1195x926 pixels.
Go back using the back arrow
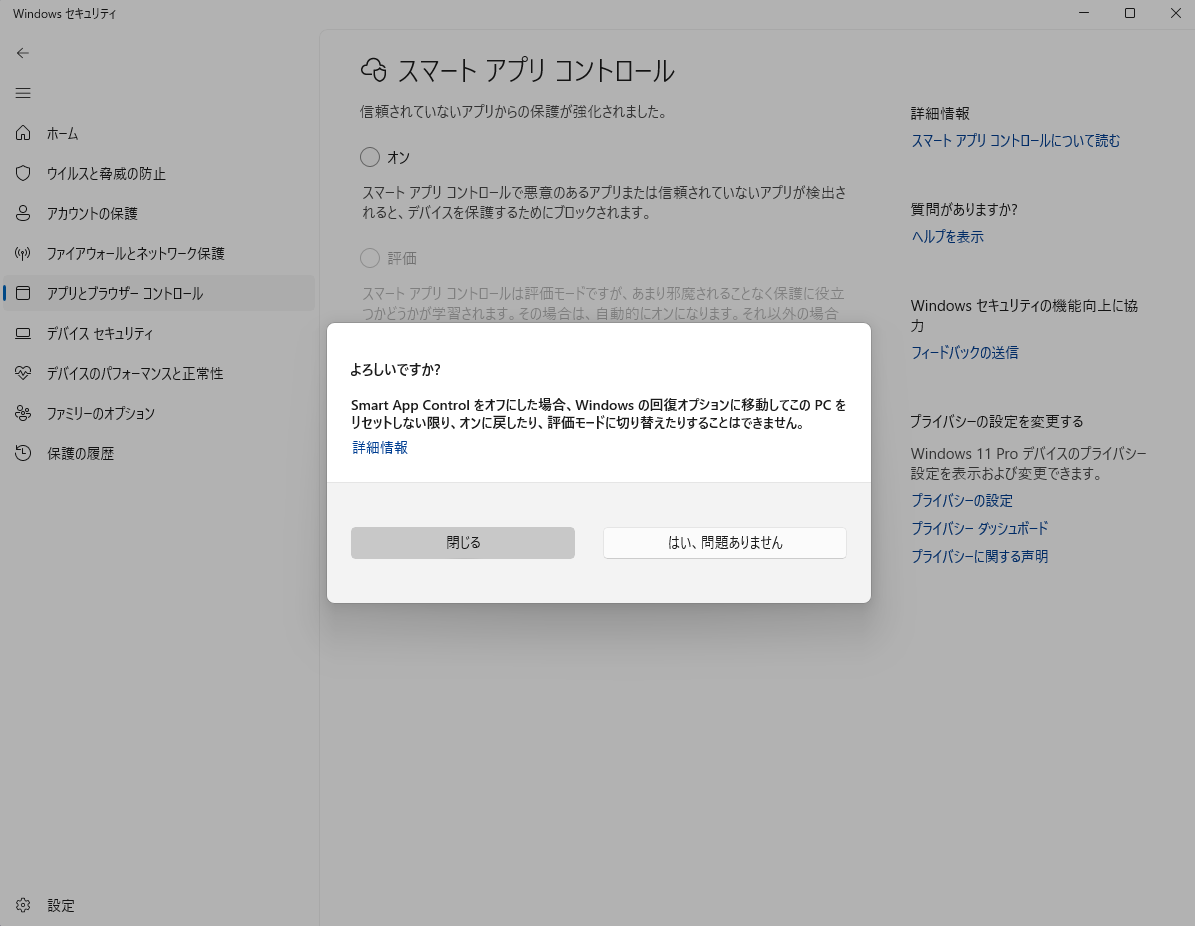click(x=23, y=53)
